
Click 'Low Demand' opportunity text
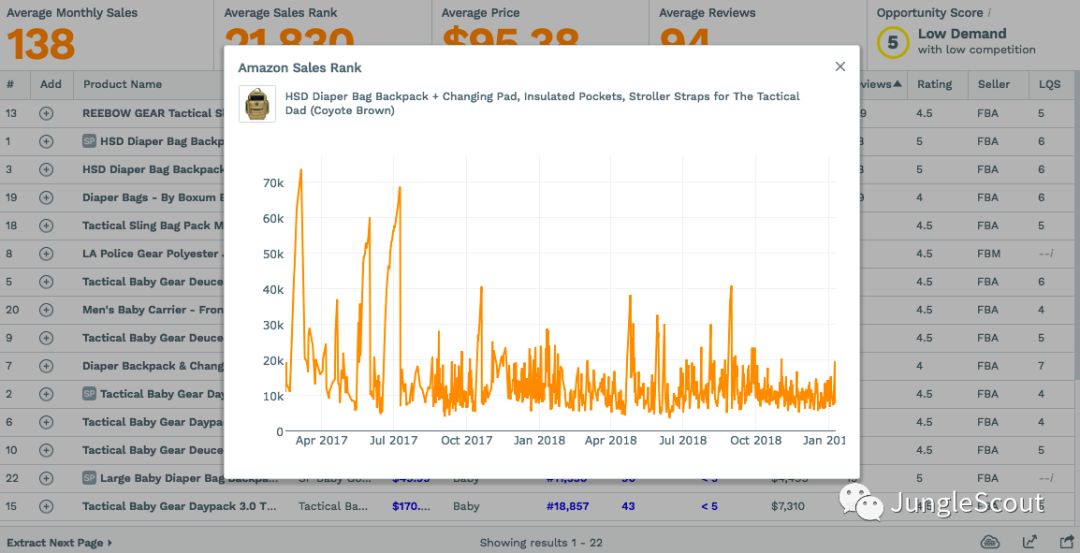962,34
